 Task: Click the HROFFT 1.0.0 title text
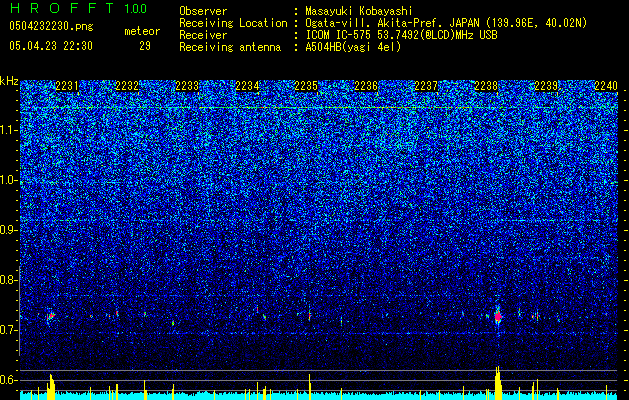(79, 8)
